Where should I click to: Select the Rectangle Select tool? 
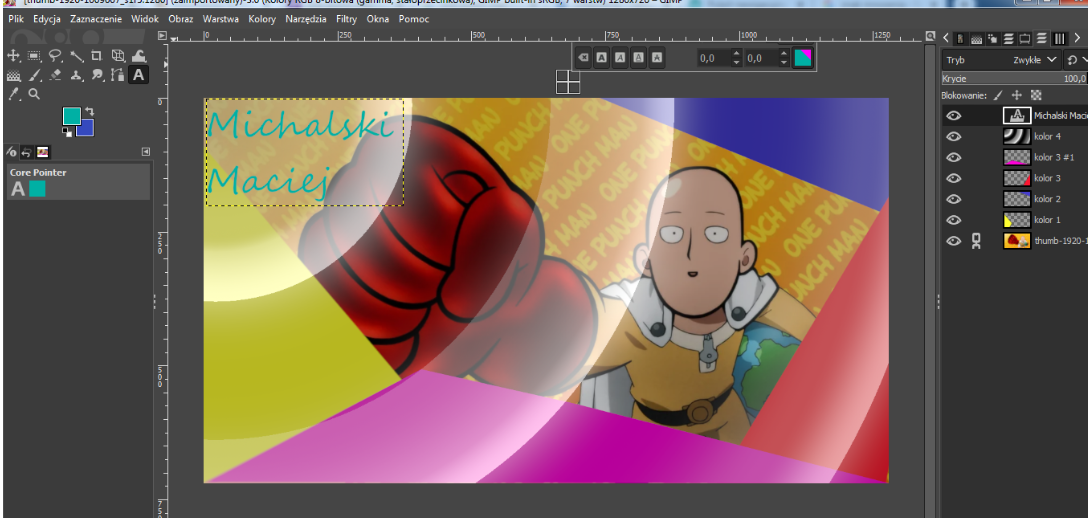pyautogui.click(x=34, y=55)
